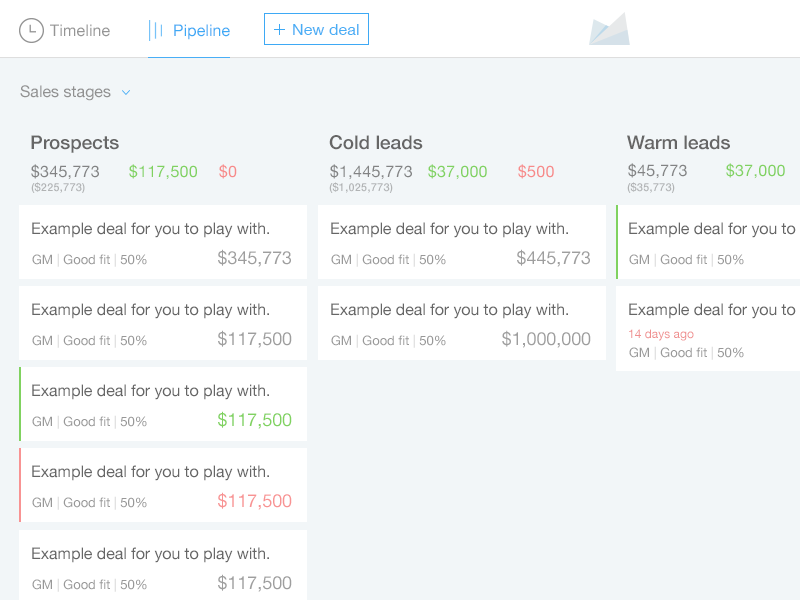Open the $1,000,000 deal card
The height and width of the screenshot is (600, 800).
click(461, 323)
